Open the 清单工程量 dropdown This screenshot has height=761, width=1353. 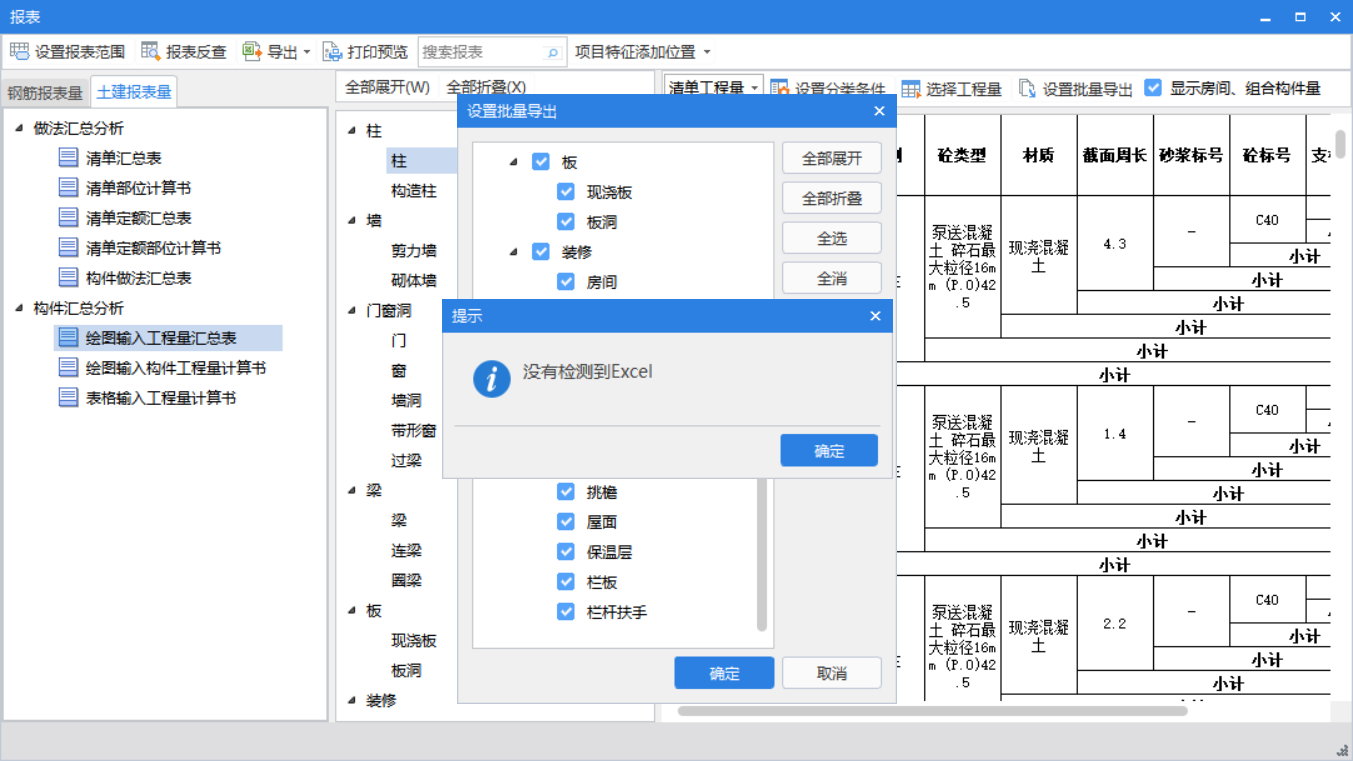pyautogui.click(x=714, y=88)
